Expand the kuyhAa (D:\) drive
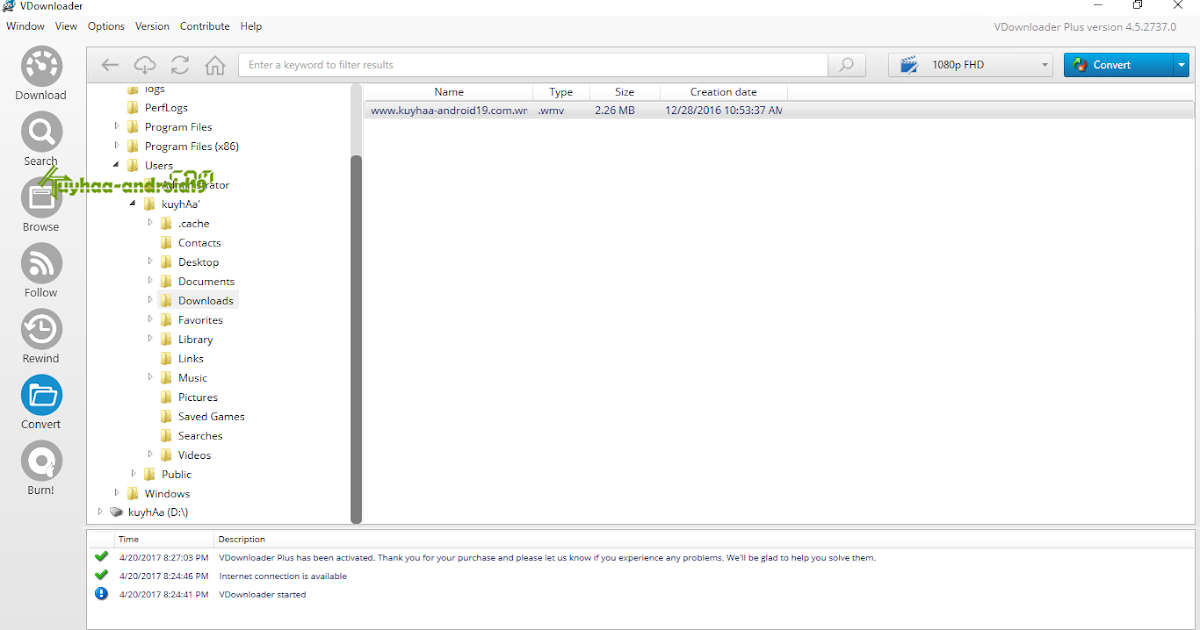 pyautogui.click(x=100, y=512)
